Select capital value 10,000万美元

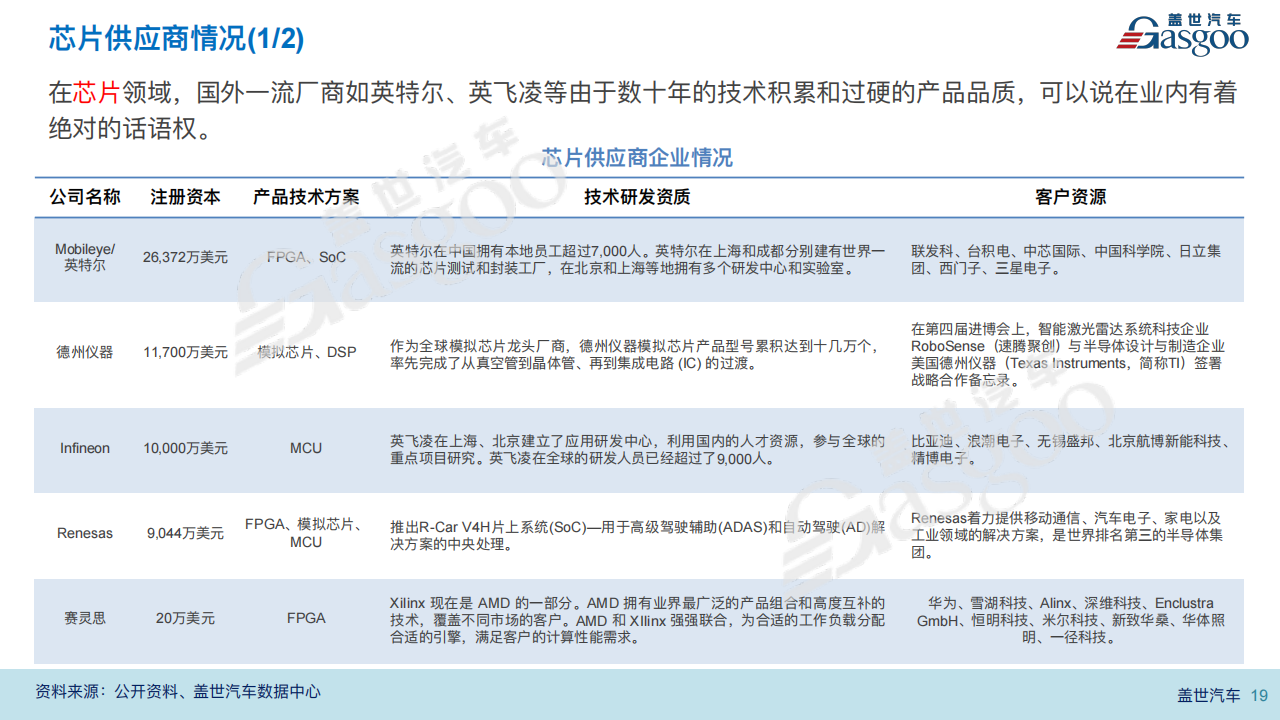(x=185, y=449)
